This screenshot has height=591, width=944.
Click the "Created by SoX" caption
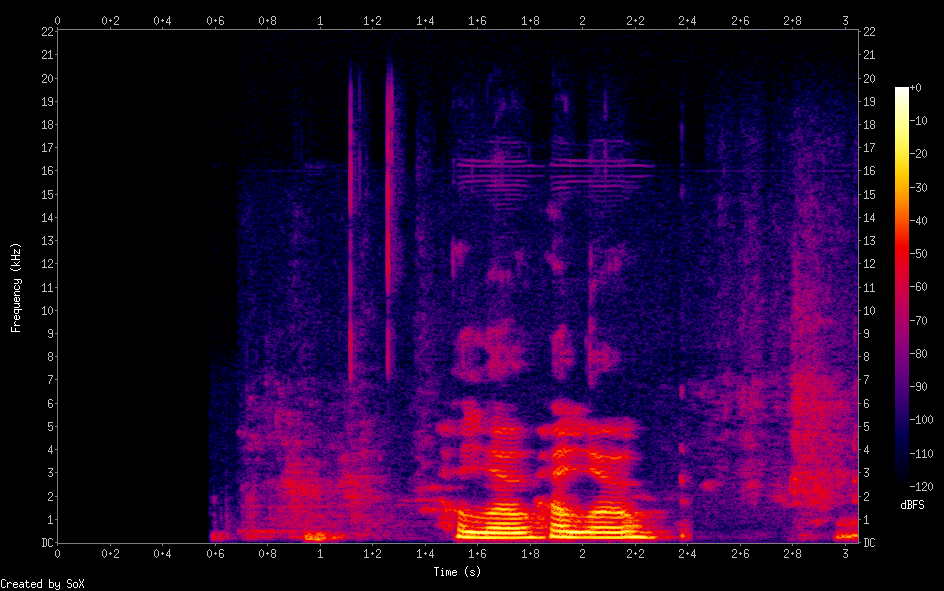point(42,584)
